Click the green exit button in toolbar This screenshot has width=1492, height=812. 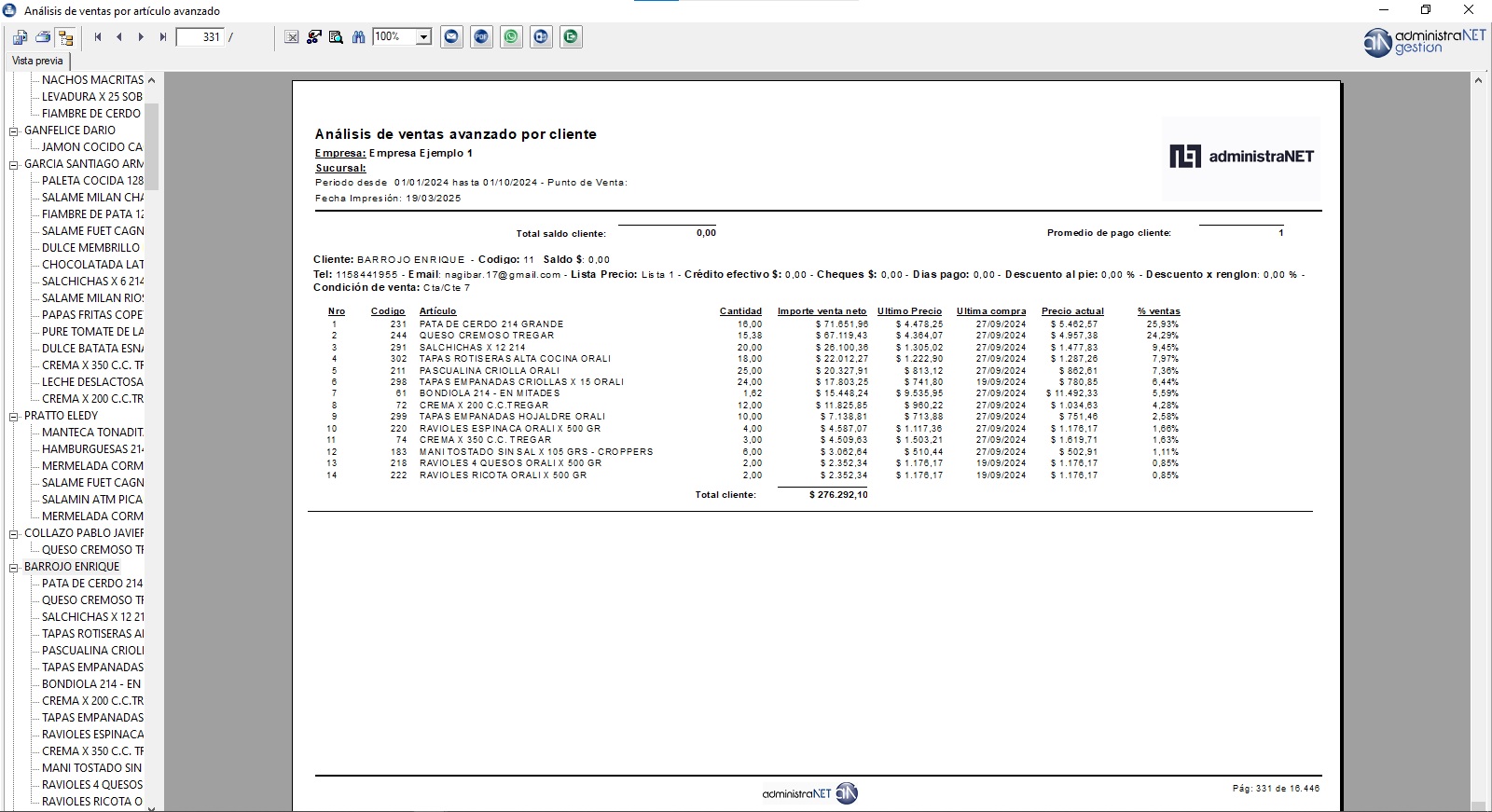pos(572,37)
